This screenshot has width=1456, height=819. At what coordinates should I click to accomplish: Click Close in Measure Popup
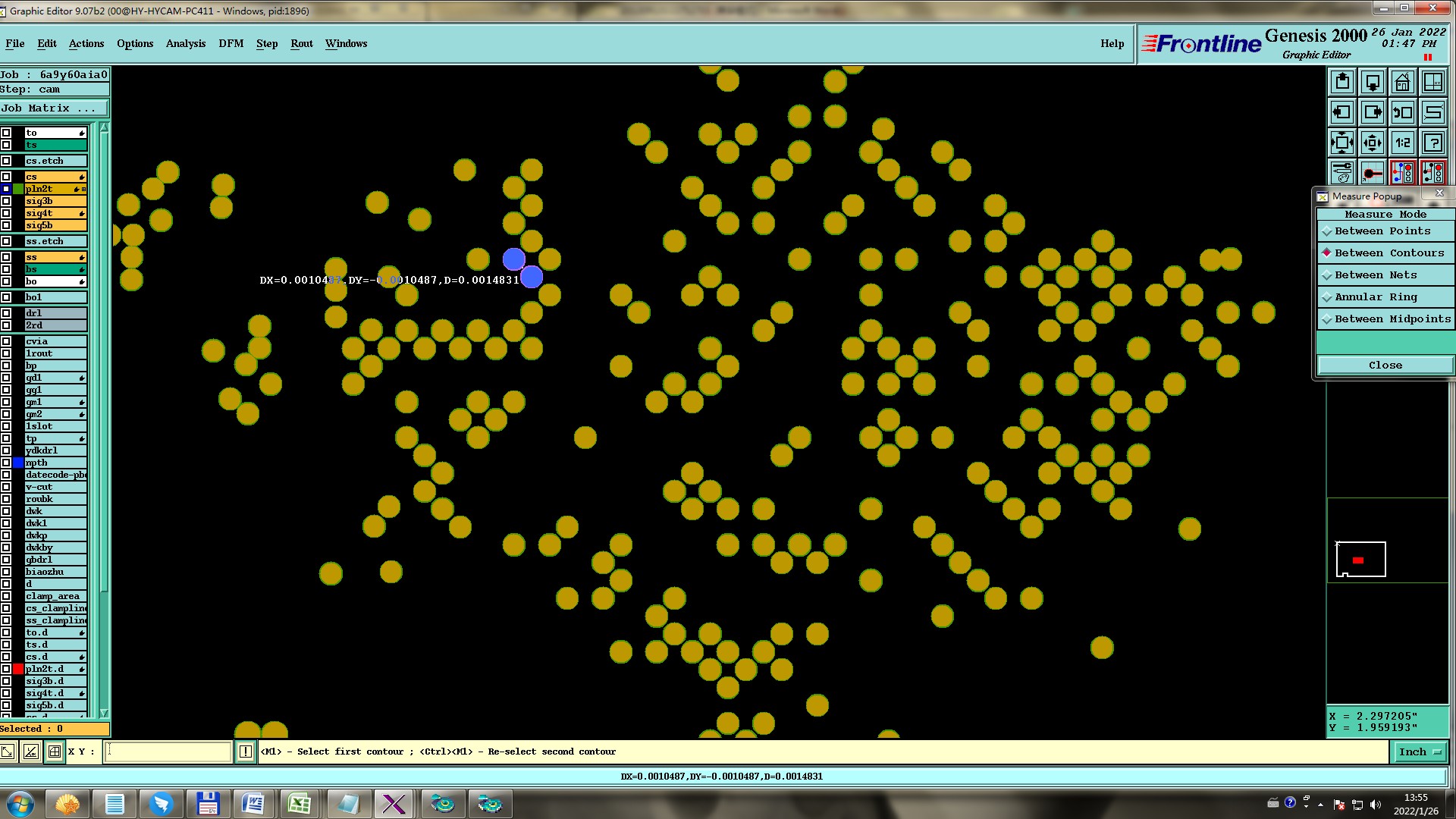1385,366
